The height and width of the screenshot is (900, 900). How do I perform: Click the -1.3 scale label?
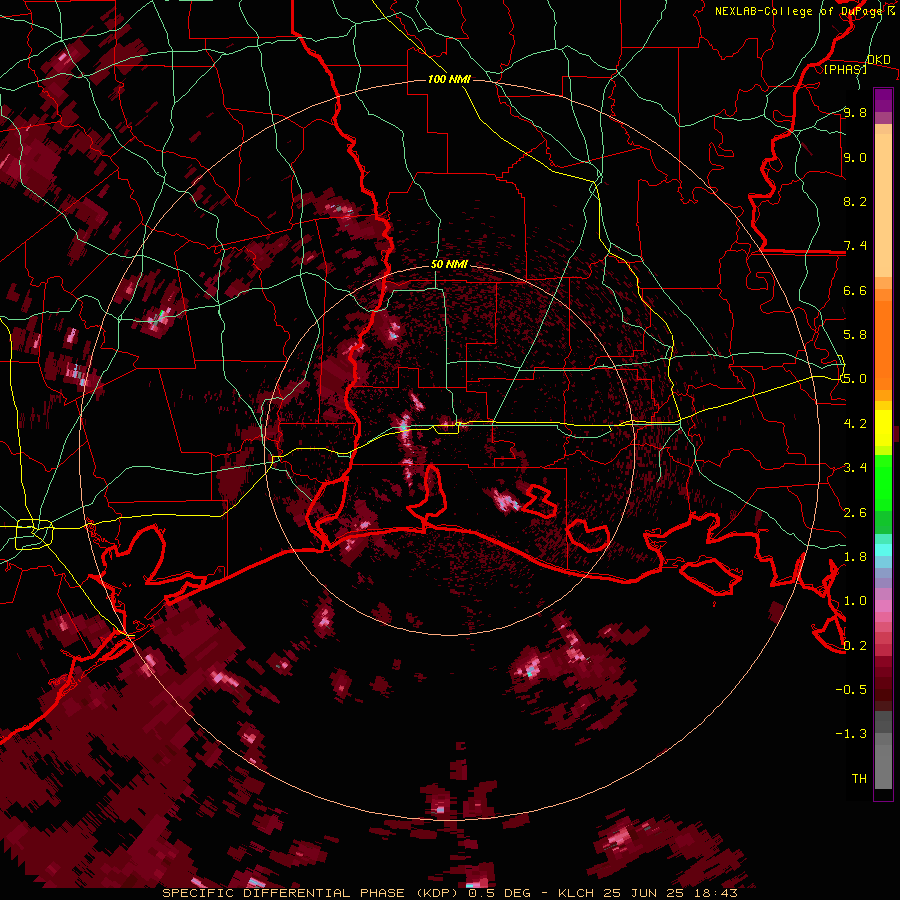851,734
